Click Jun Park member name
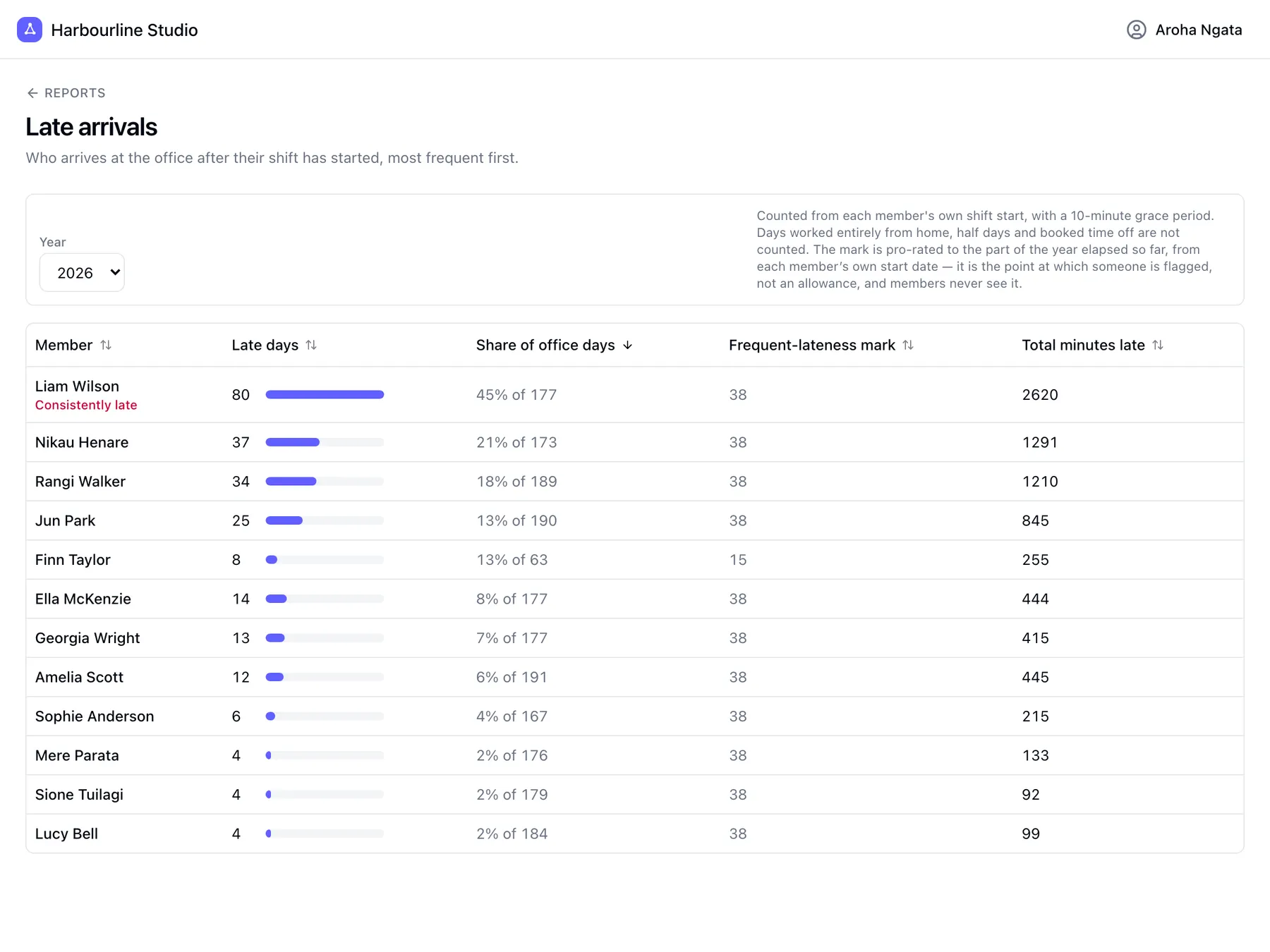 coord(65,520)
